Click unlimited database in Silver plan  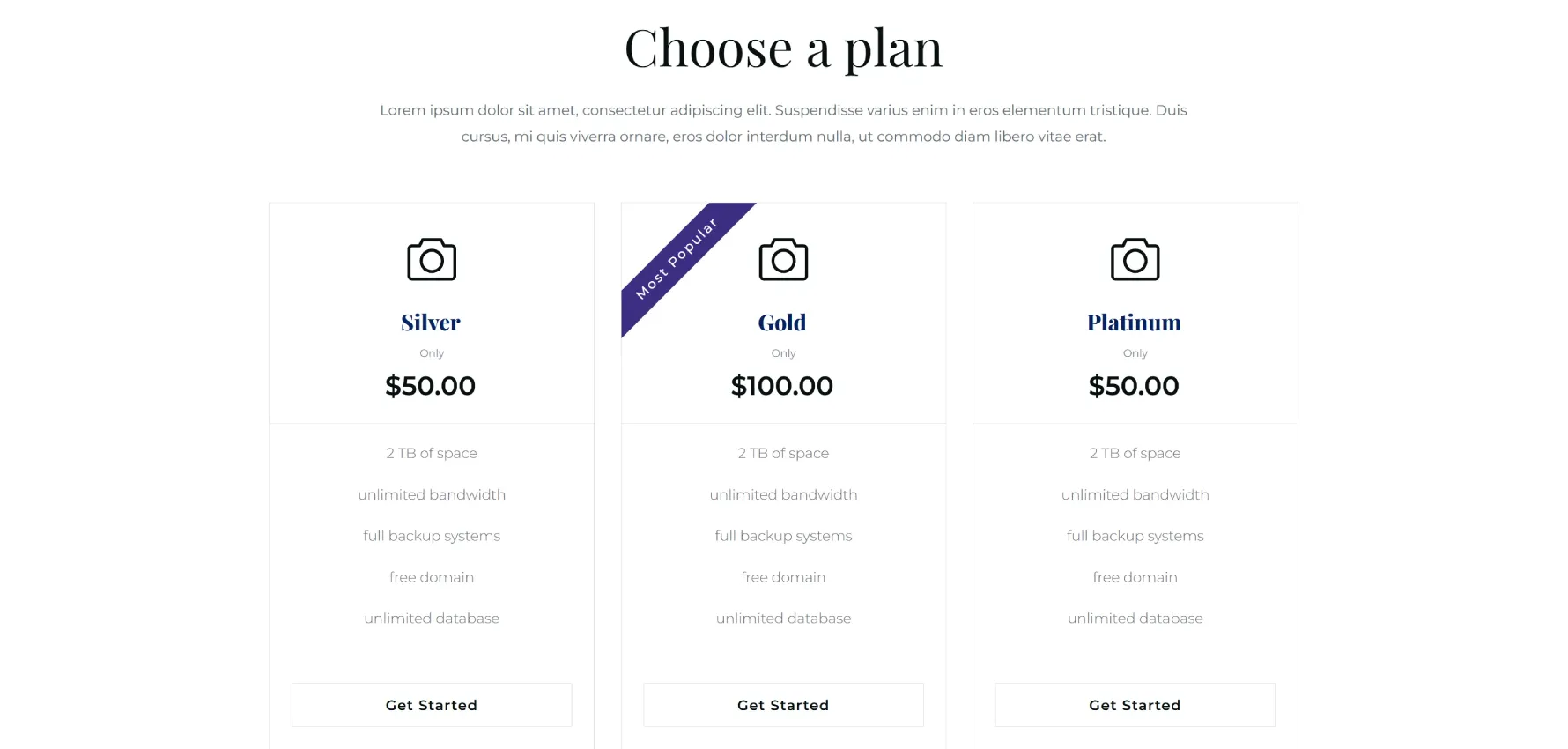pos(432,619)
